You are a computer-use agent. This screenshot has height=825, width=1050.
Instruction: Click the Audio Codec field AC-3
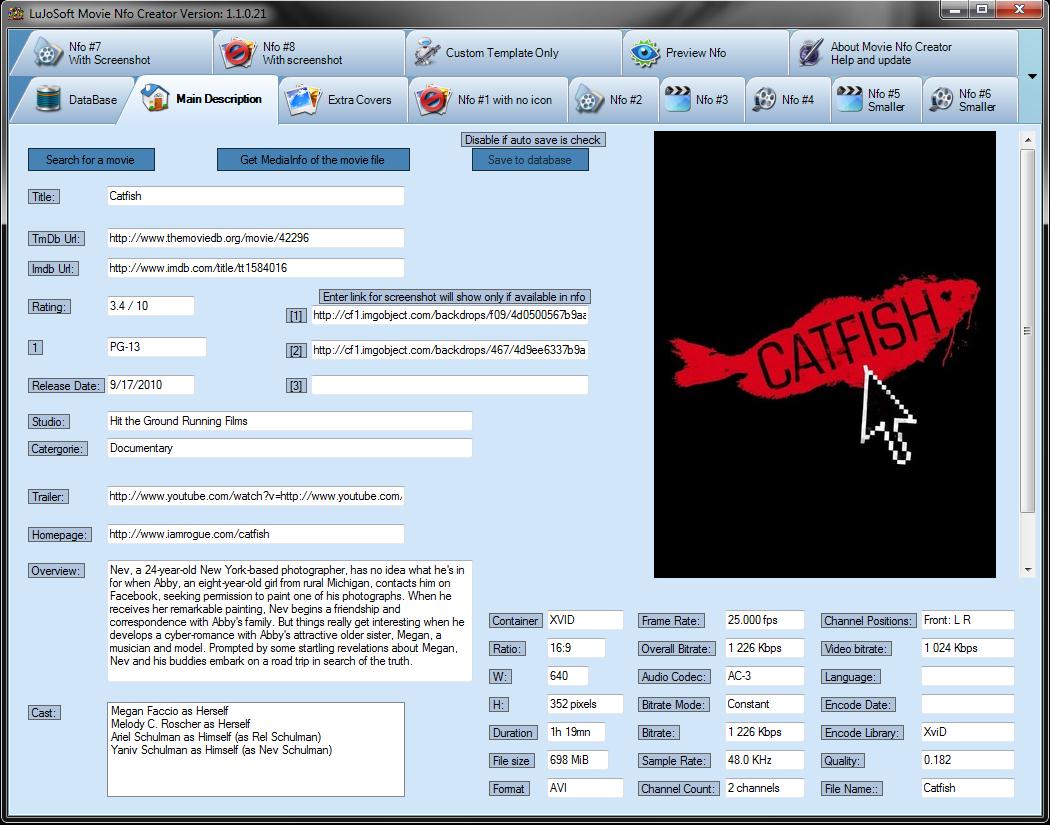coord(764,676)
